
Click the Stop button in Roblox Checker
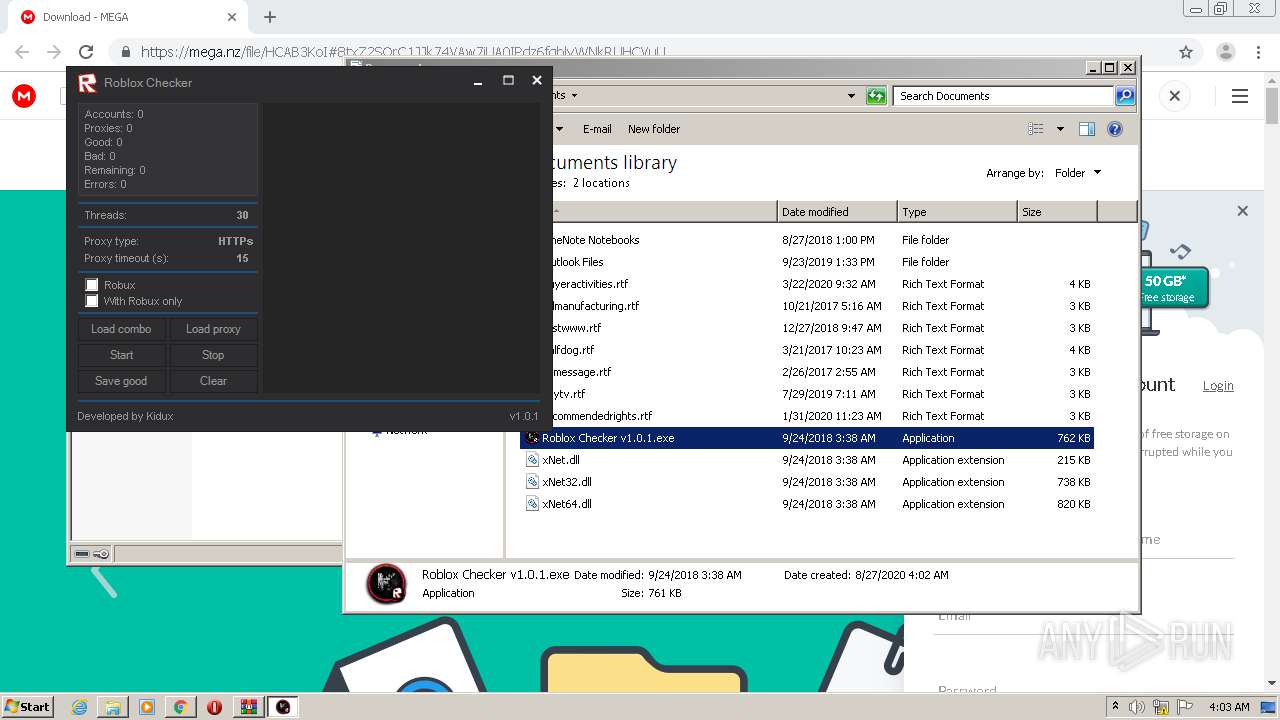[213, 355]
